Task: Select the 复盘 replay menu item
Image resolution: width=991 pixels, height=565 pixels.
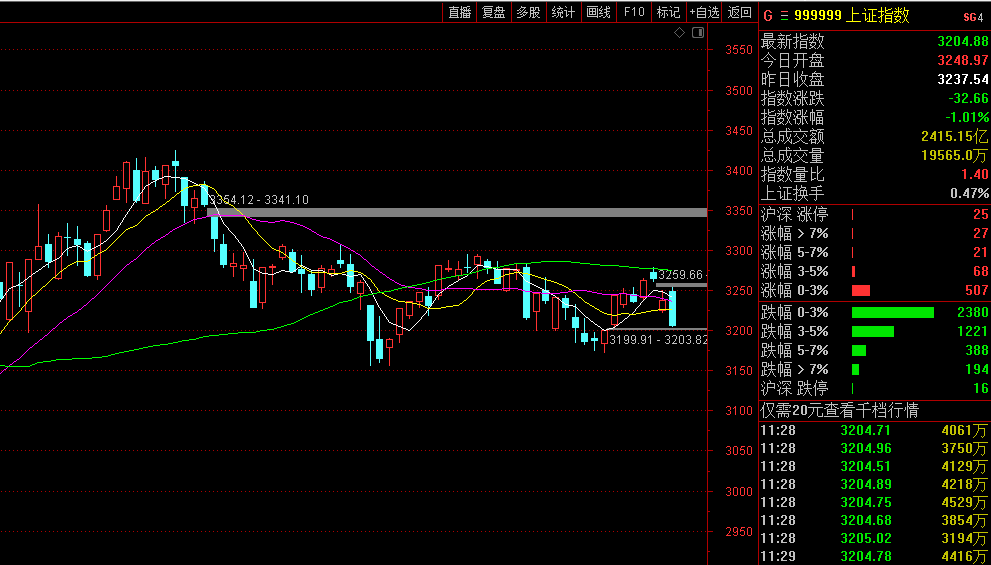Action: pyautogui.click(x=494, y=12)
